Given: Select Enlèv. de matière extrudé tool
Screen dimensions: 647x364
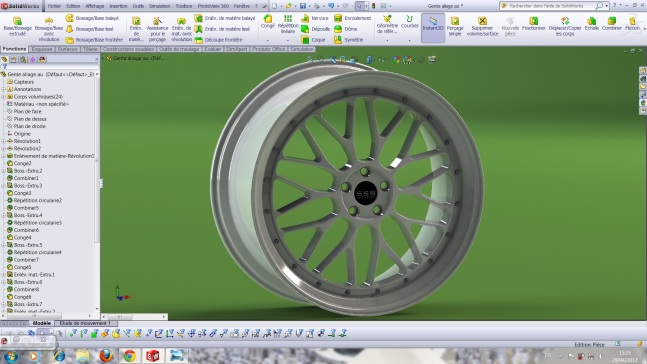Looking at the screenshot, I should click(x=136, y=29).
